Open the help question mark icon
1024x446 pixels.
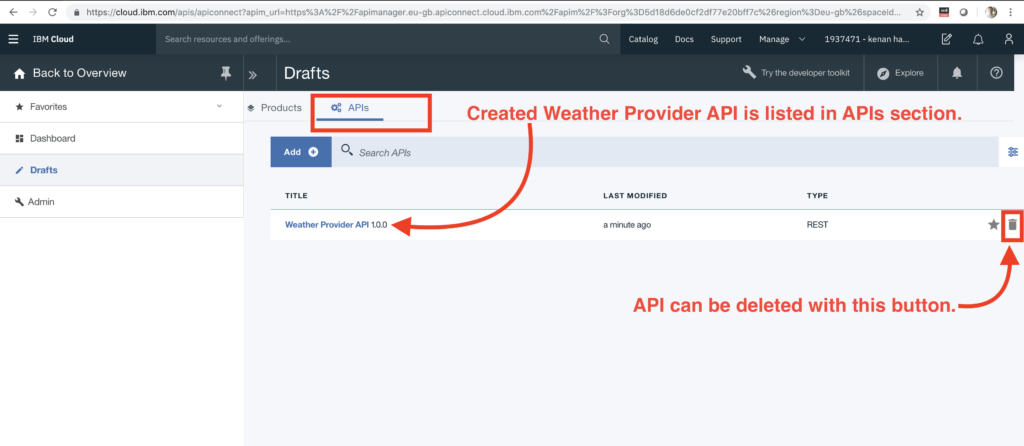coord(997,73)
